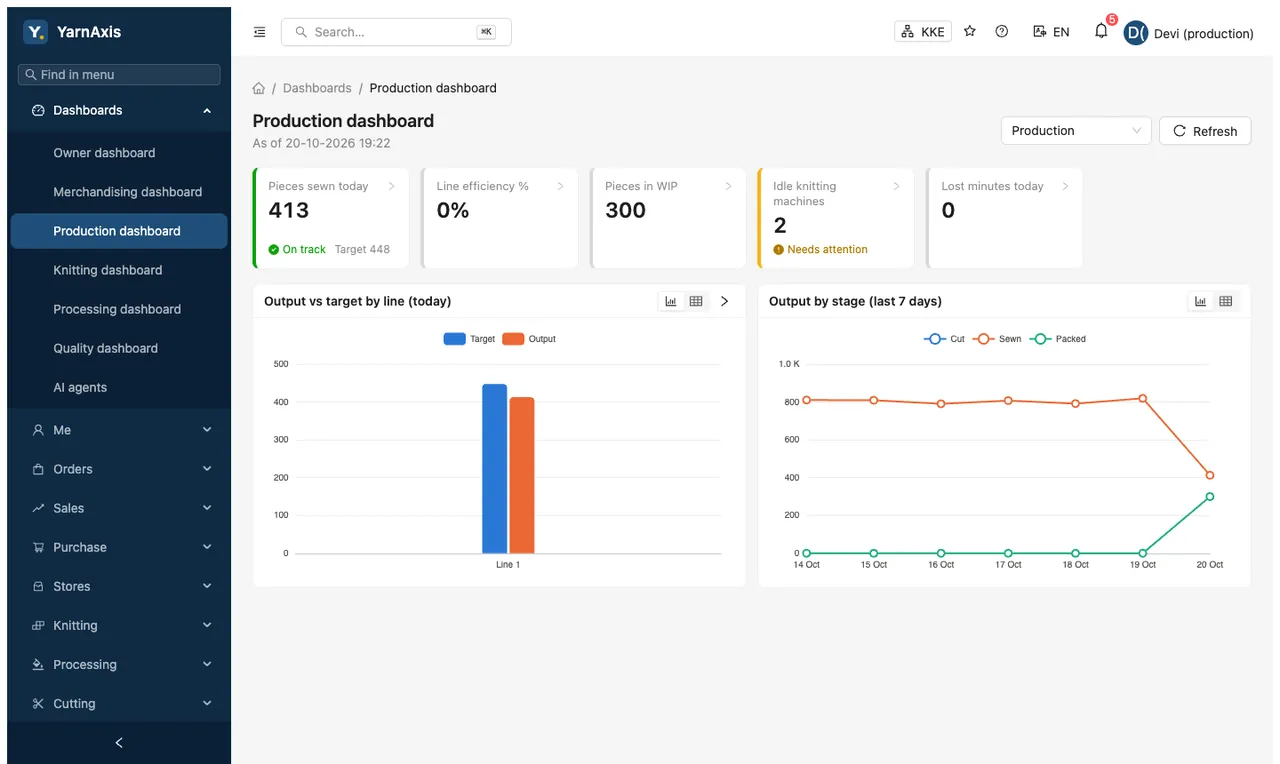Expand the Cutting menu group
This screenshot has width=1280, height=764.
click(x=119, y=703)
